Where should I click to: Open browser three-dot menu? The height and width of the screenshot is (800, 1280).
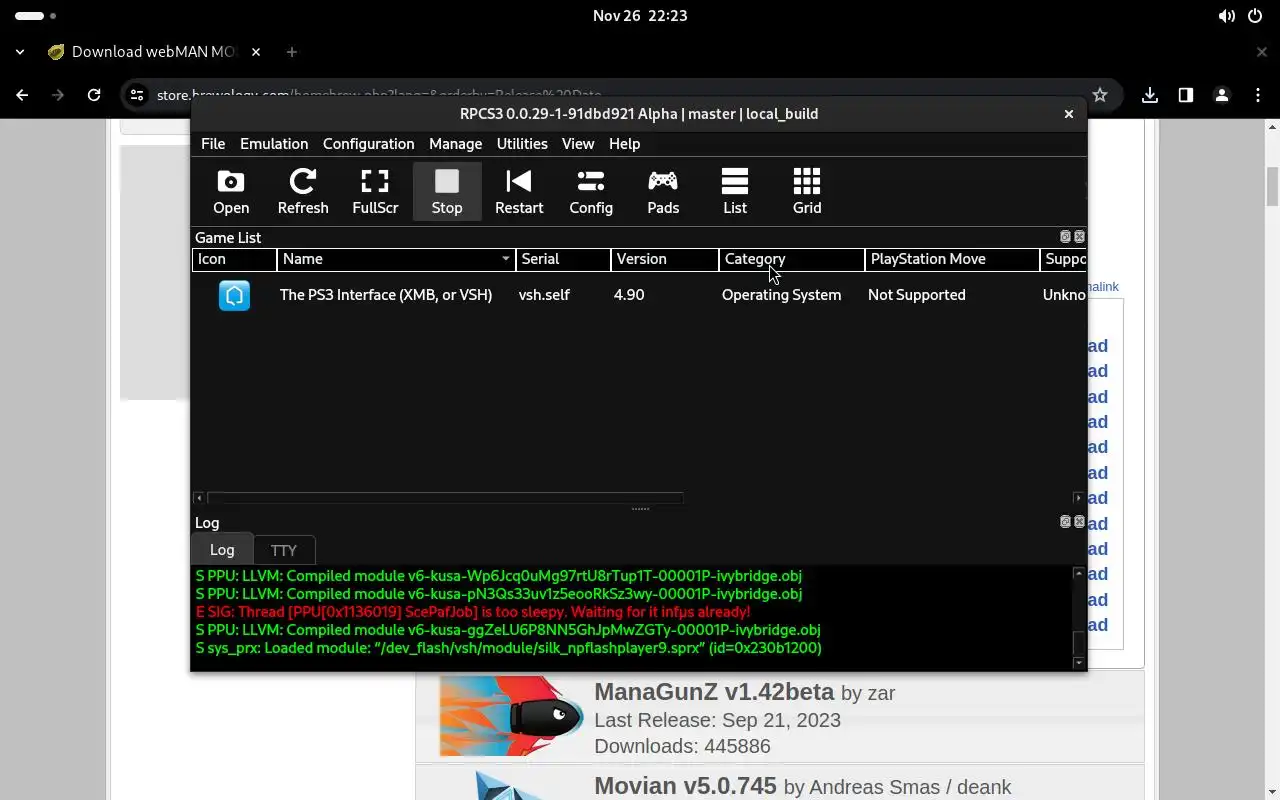pos(1258,95)
